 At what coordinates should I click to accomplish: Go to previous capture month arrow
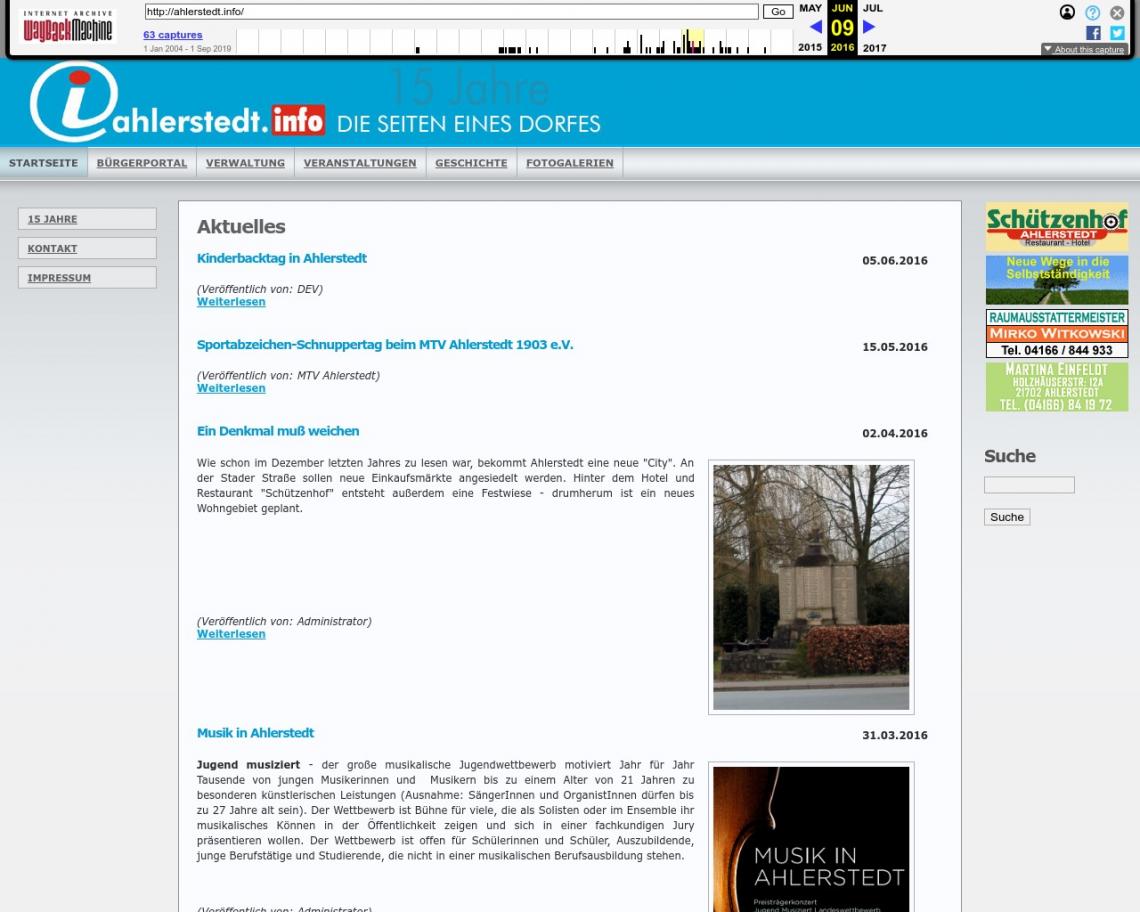click(x=816, y=27)
